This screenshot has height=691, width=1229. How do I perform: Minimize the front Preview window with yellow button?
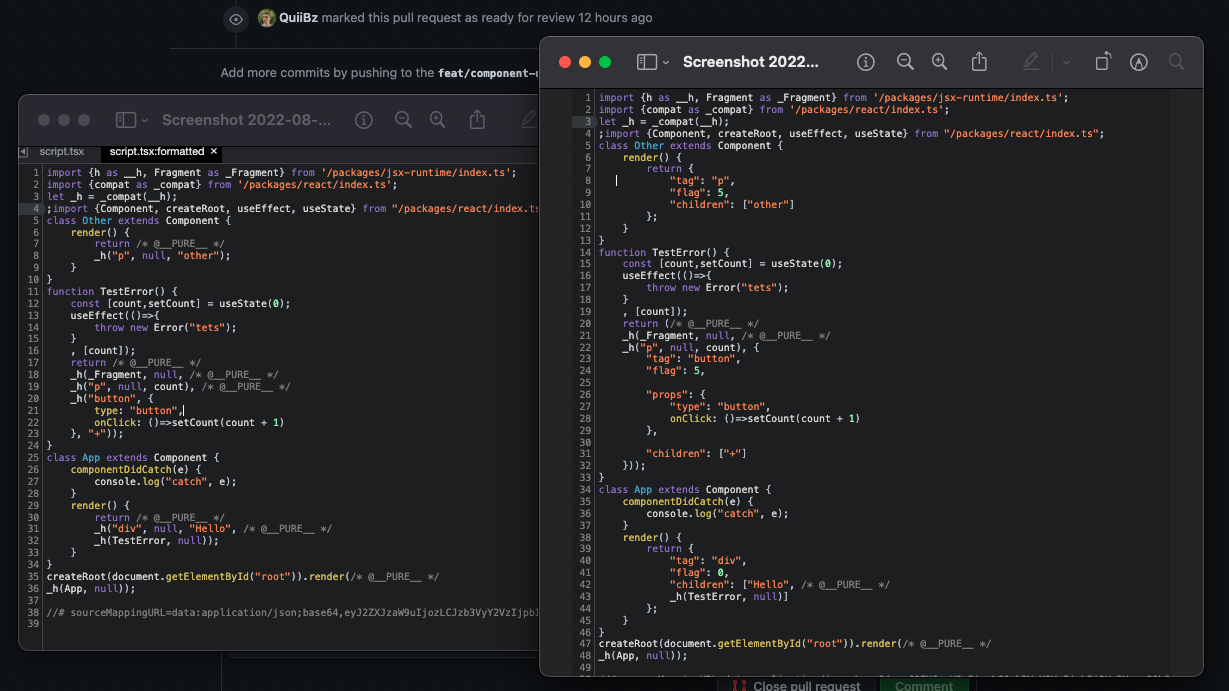coord(585,62)
